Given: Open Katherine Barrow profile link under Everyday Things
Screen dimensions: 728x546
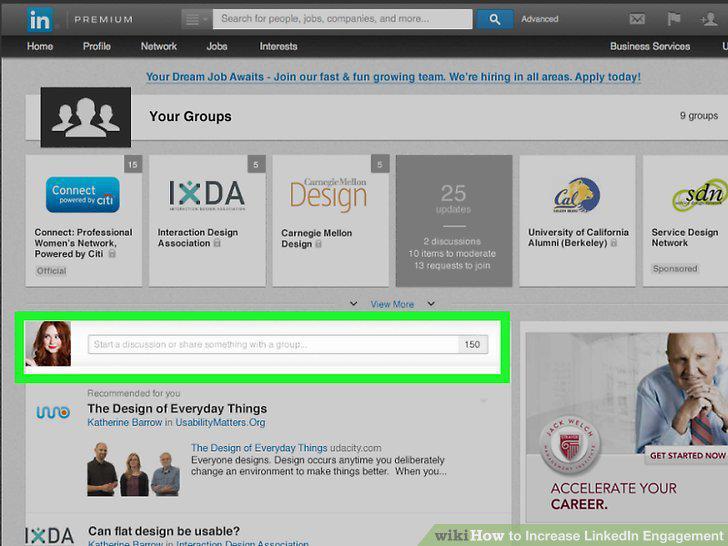Looking at the screenshot, I should [124, 422].
